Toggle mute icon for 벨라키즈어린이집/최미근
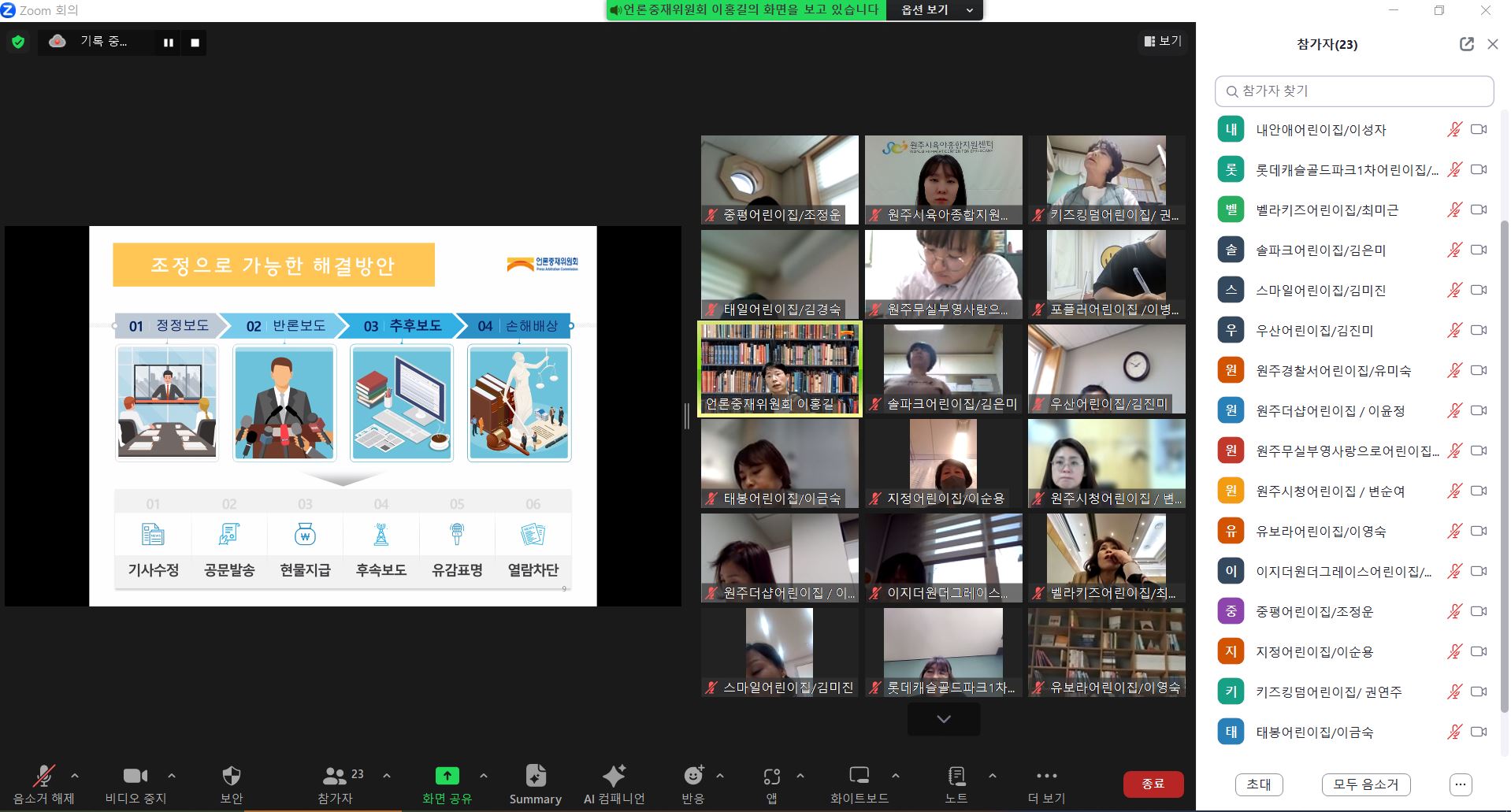 pos(1454,209)
